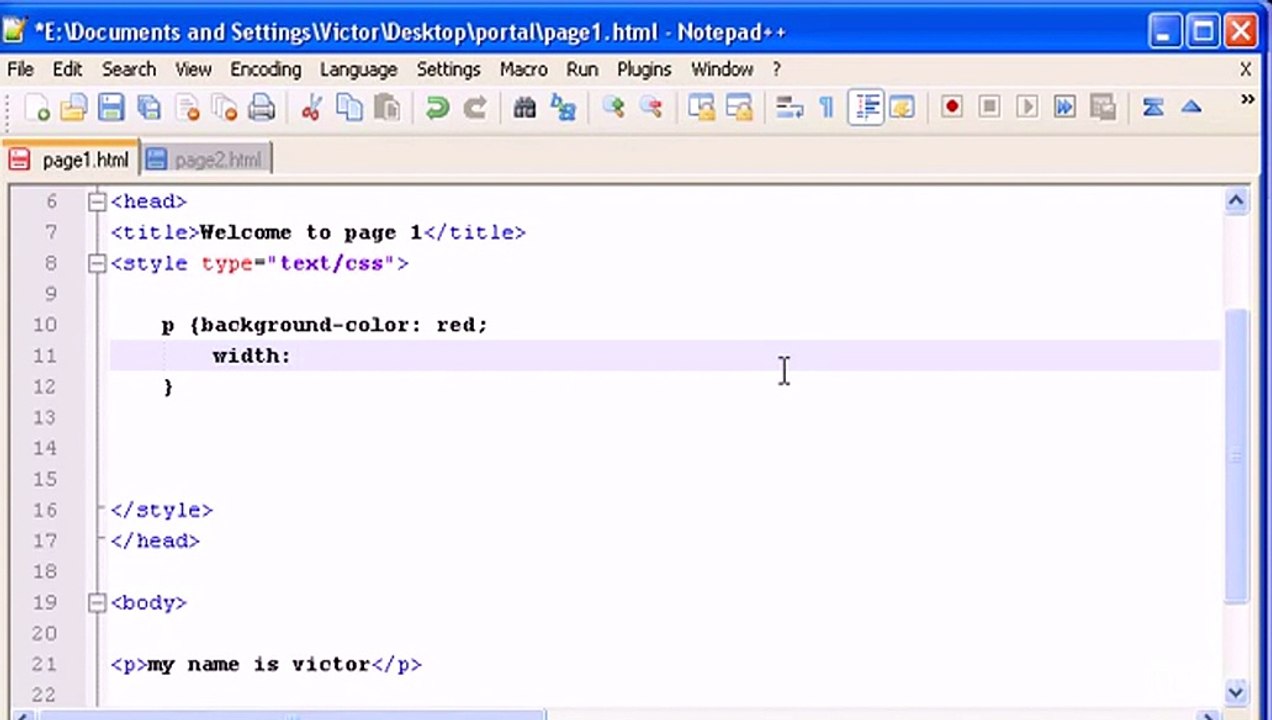Start macro recording with red circle
This screenshot has height=720, width=1272.
coord(951,107)
